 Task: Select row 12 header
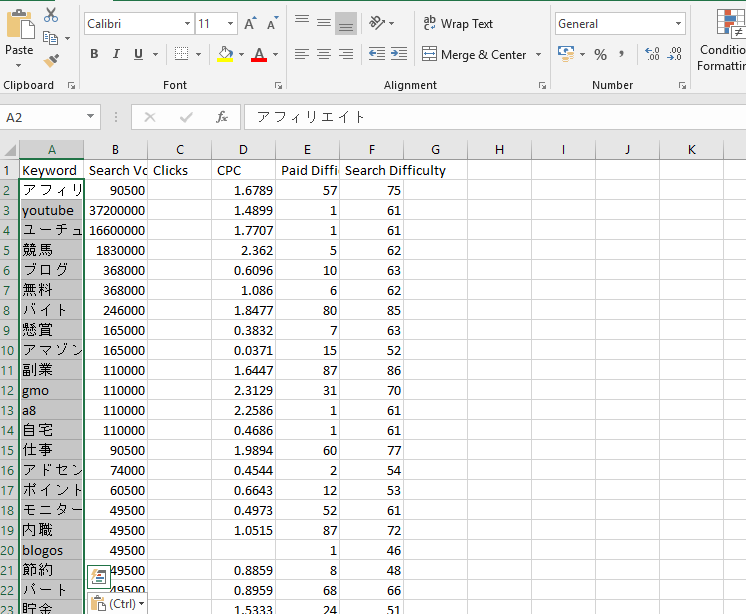pyautogui.click(x=9, y=390)
